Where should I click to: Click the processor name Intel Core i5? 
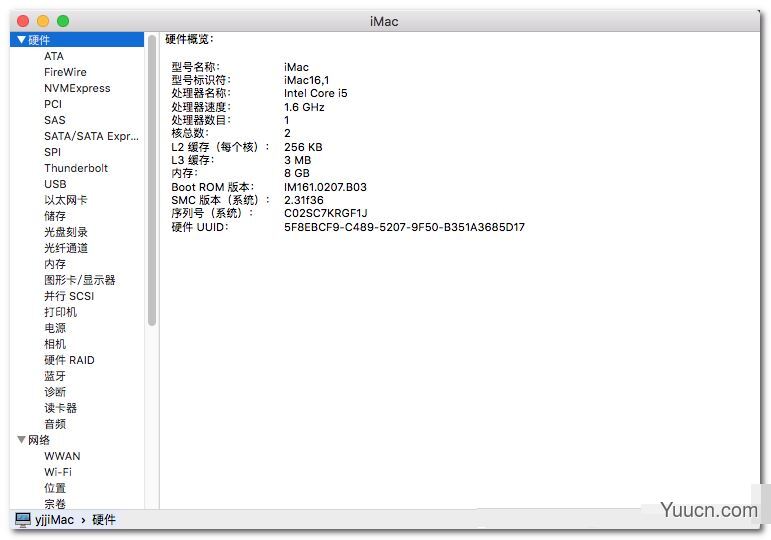coord(315,93)
